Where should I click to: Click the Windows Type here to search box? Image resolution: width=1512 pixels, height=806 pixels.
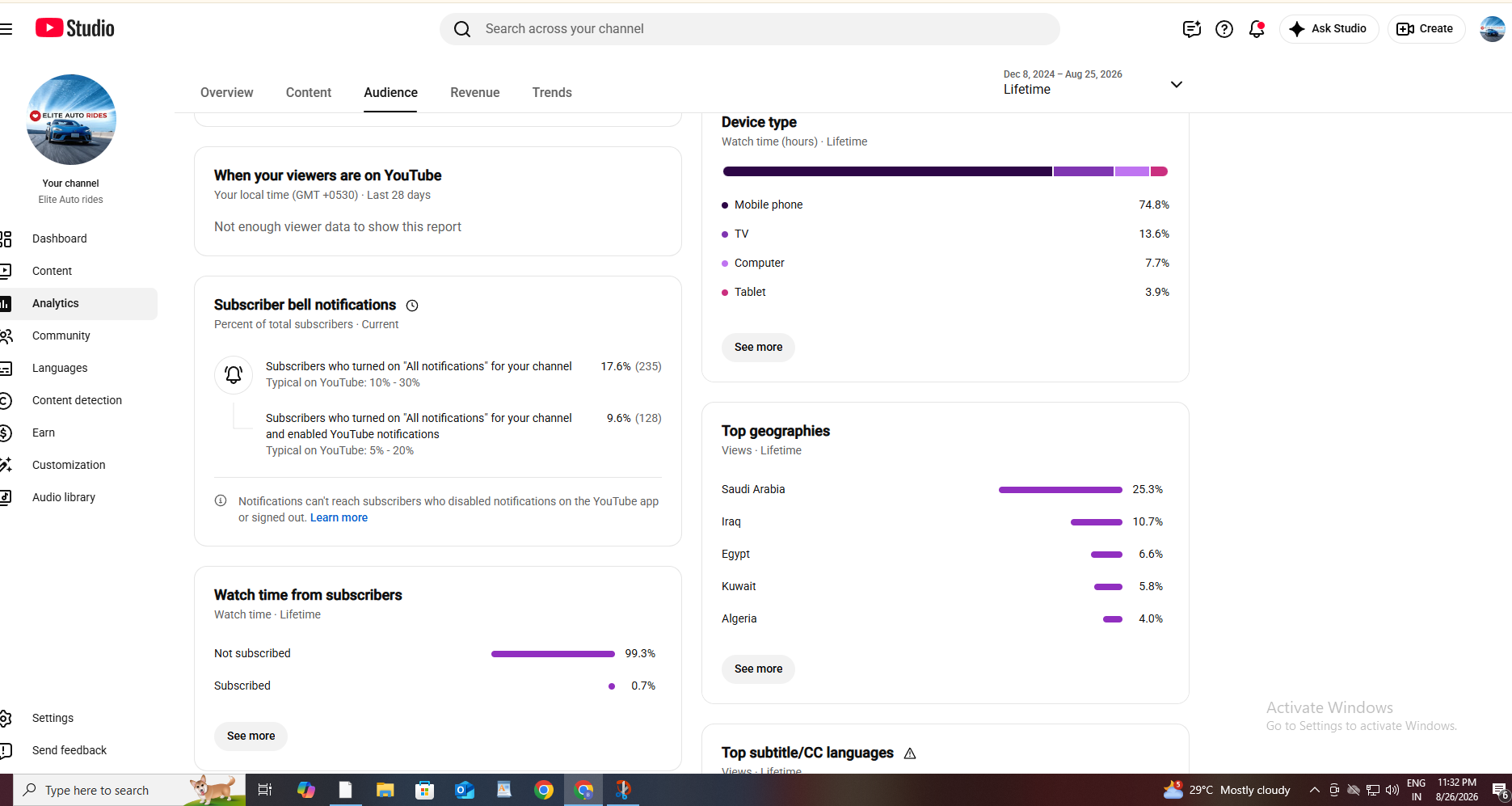tap(129, 790)
